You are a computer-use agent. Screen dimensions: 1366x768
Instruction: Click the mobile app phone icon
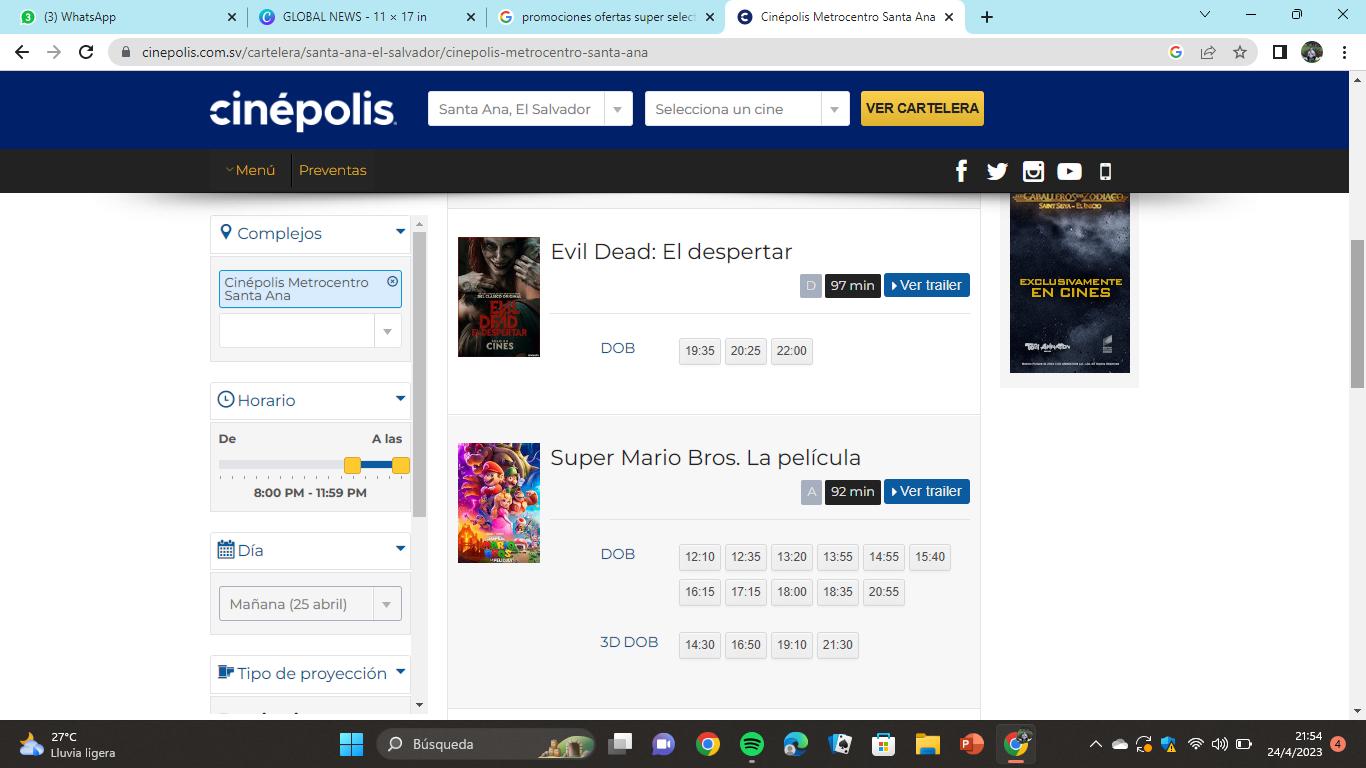pos(1105,171)
